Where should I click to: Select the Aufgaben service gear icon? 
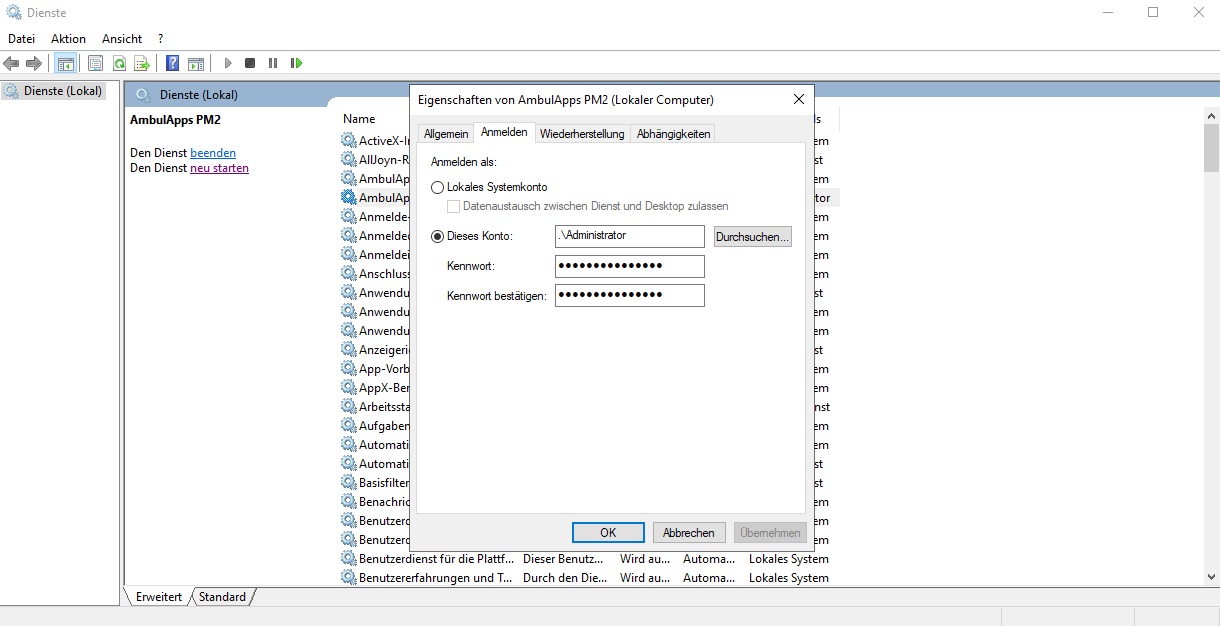[x=349, y=425]
